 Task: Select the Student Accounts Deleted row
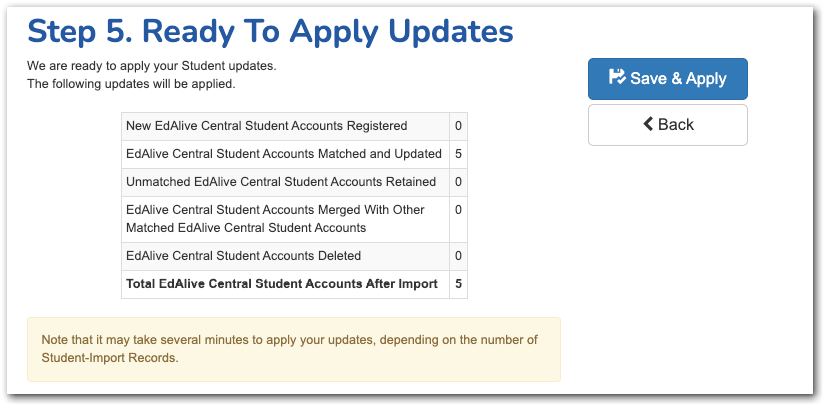point(294,256)
